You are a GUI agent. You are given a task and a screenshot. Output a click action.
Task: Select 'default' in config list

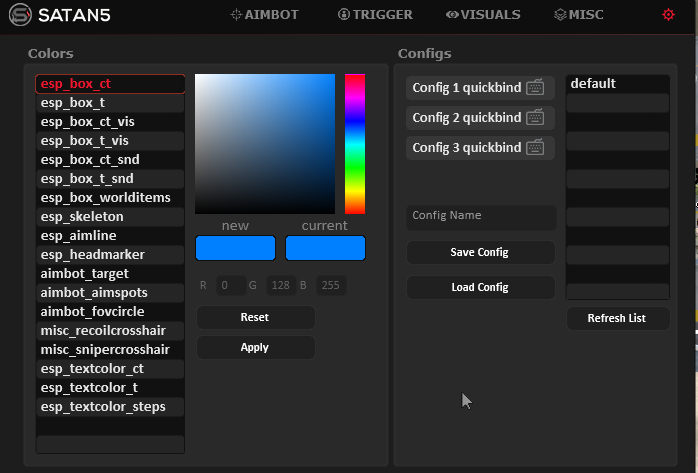tap(618, 84)
